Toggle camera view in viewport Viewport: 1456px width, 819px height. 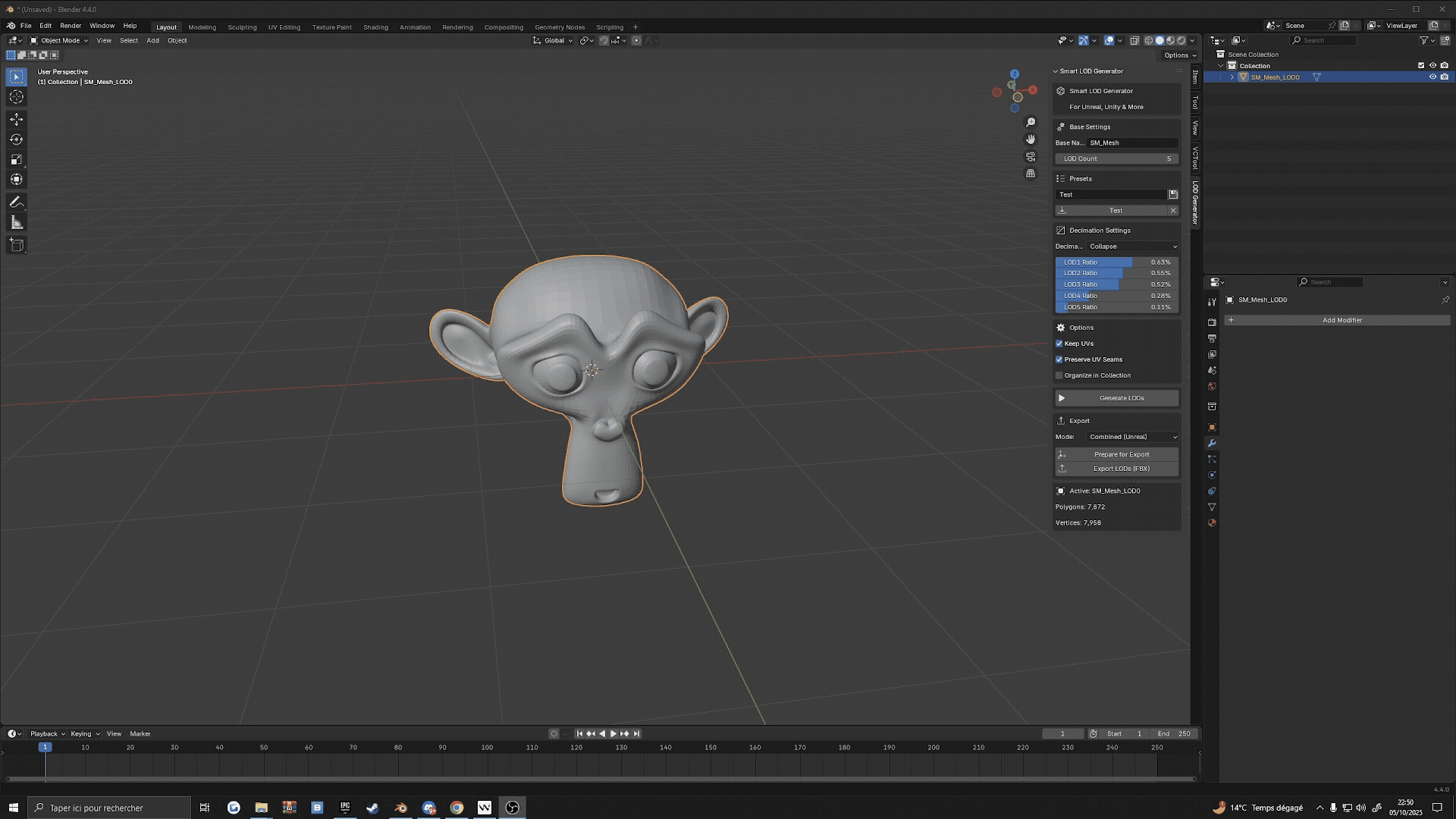tap(1031, 156)
